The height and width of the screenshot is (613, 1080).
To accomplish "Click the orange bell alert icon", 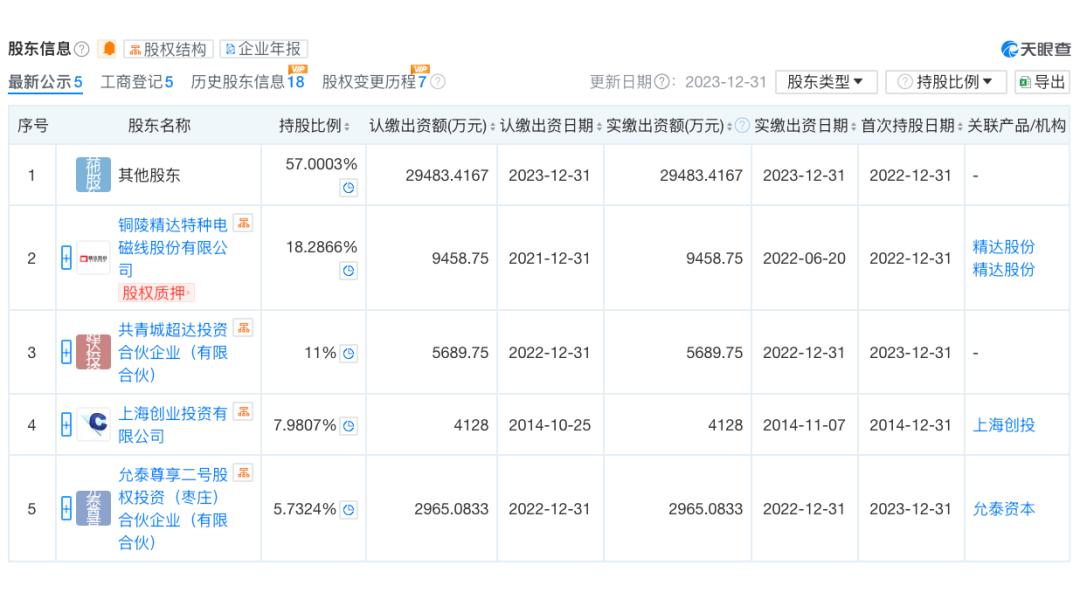I will (x=108, y=49).
